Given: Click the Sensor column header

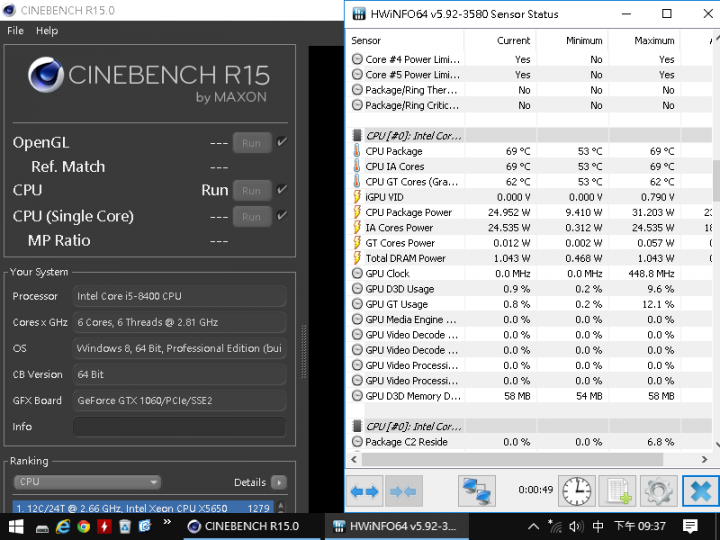Looking at the screenshot, I should coord(405,40).
